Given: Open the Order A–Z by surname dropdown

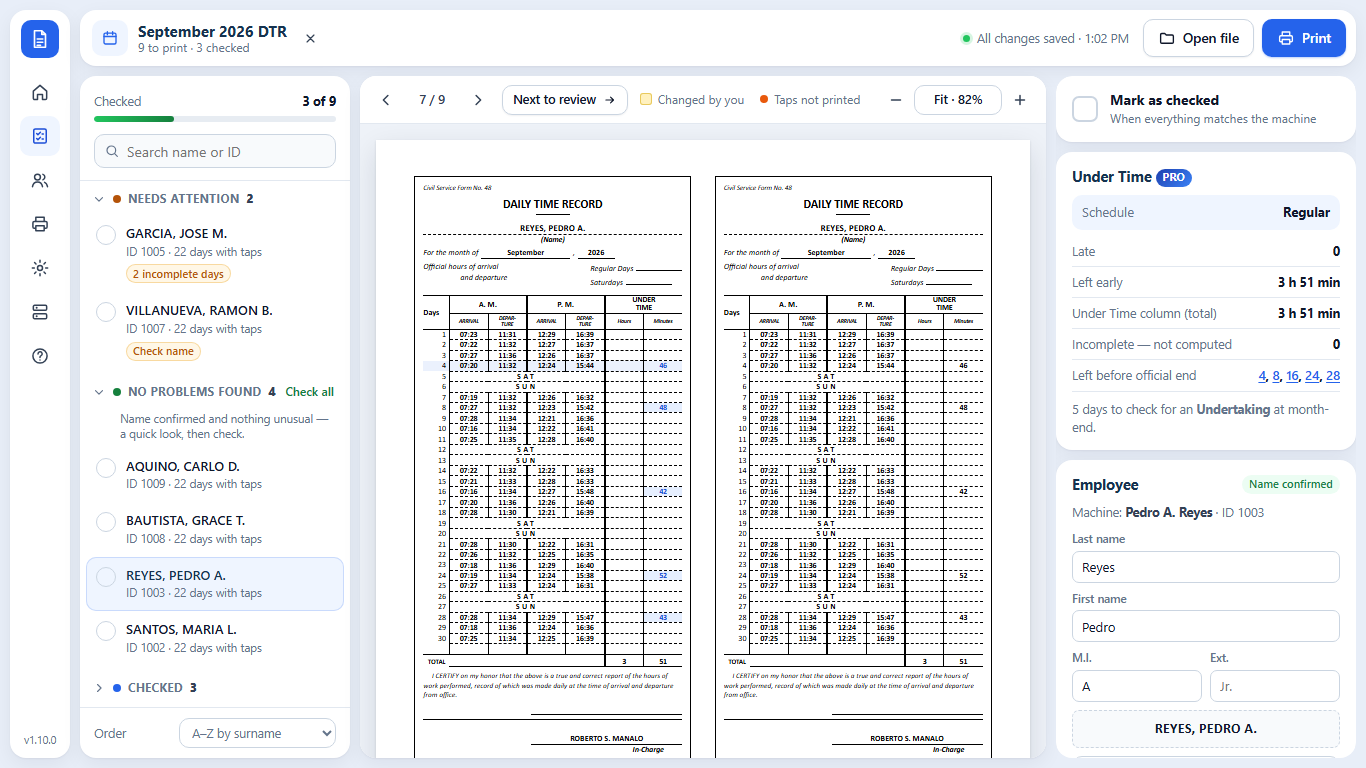Looking at the screenshot, I should point(258,734).
